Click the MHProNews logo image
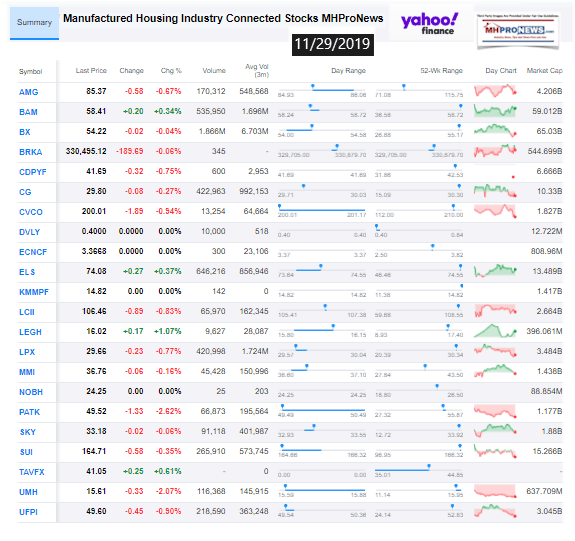The image size is (575, 541). 518,31
